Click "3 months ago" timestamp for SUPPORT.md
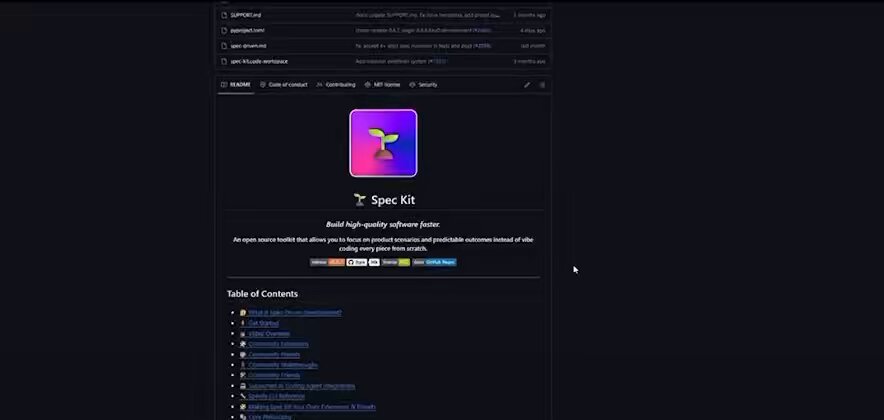884x420 pixels. tap(529, 15)
